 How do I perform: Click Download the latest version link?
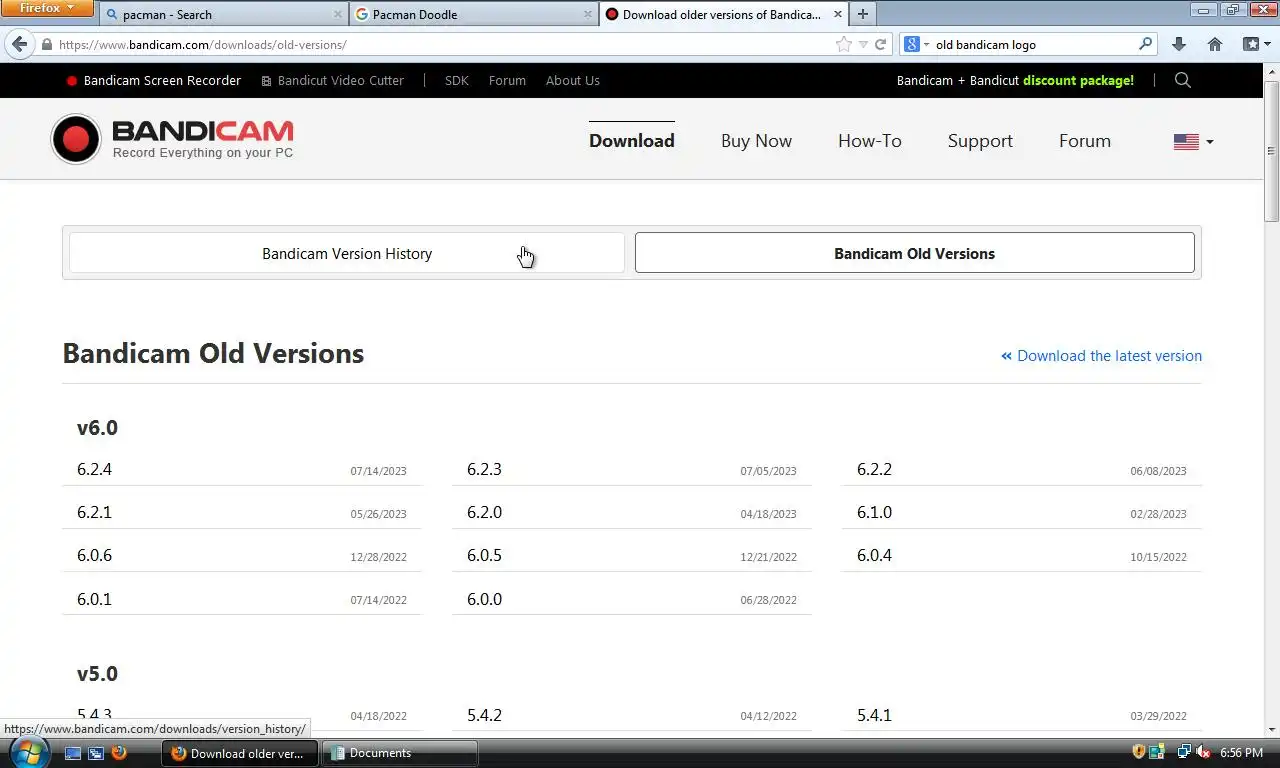pos(1101,356)
